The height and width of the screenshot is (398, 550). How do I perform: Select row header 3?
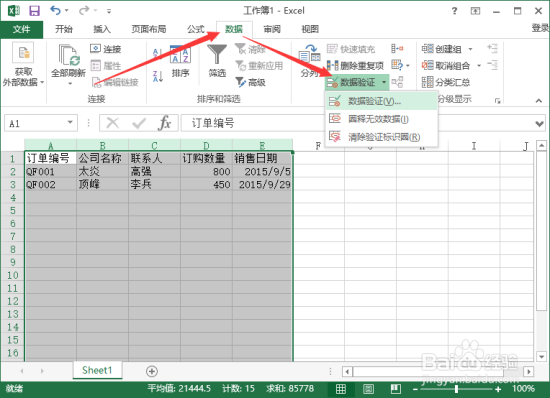pos(13,184)
